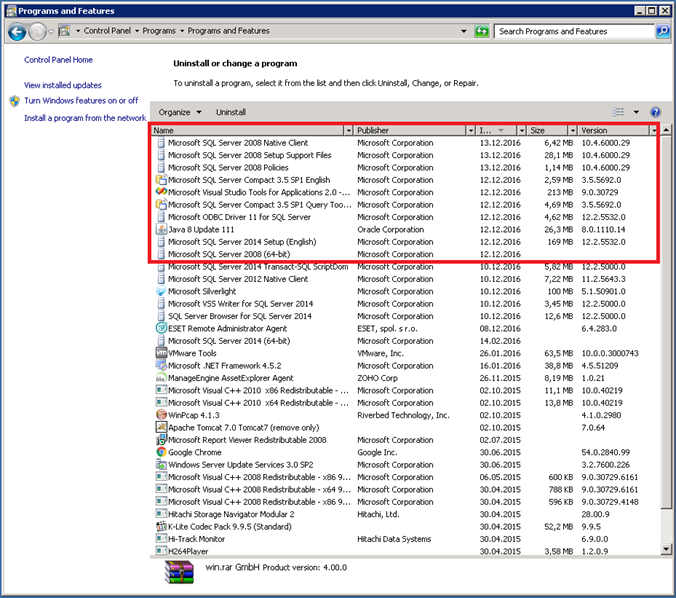
Task: Go to Control Panel in breadcrumb
Action: (x=107, y=31)
